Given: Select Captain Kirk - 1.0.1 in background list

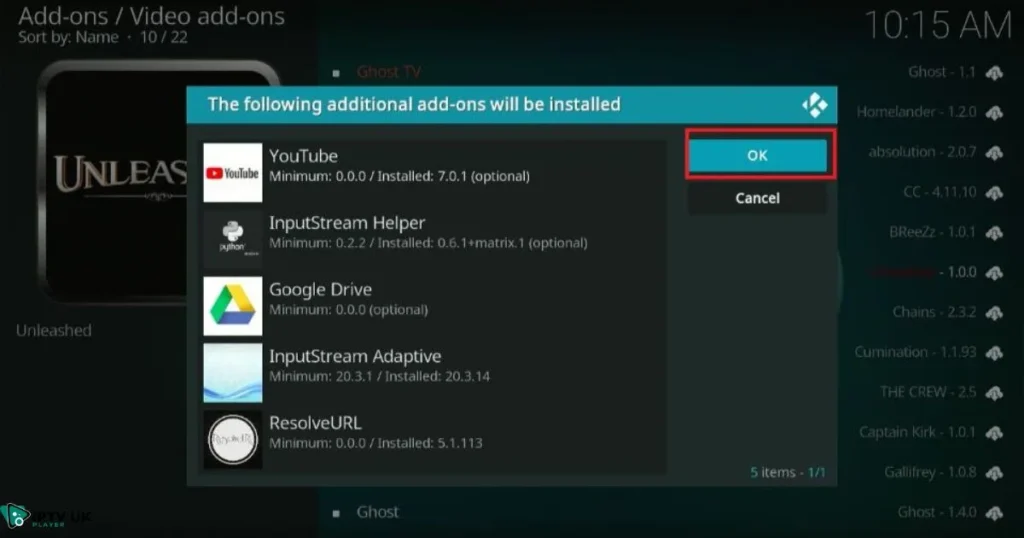Looking at the screenshot, I should click(x=918, y=432).
